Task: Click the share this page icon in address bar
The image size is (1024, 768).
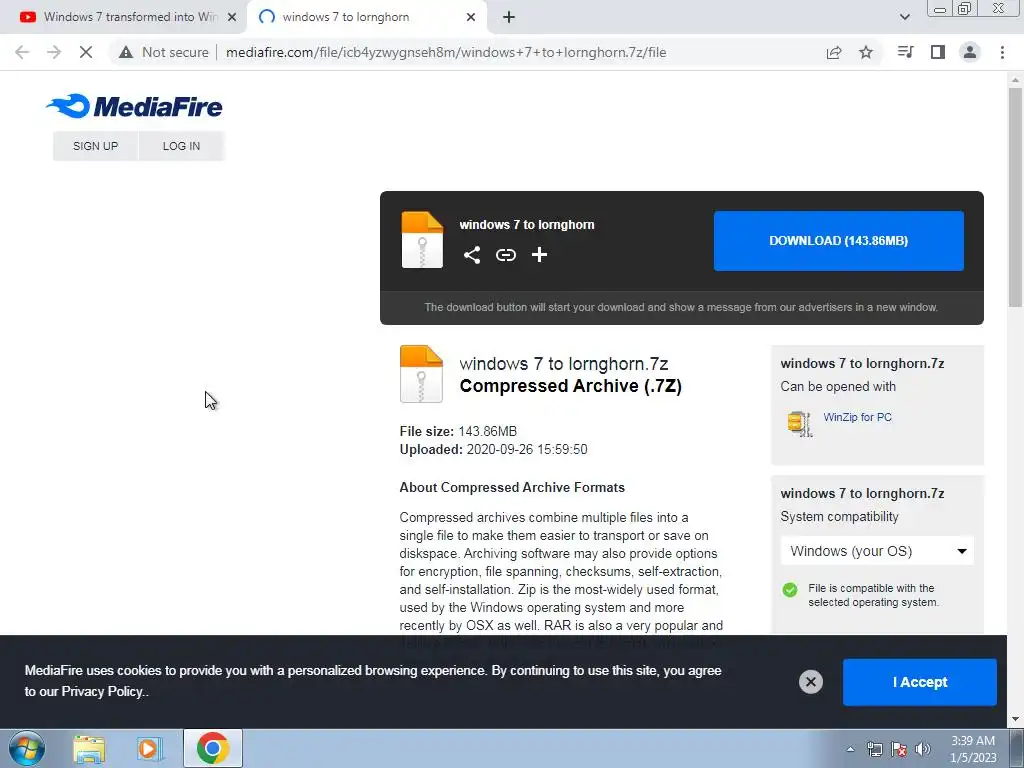Action: point(834,52)
